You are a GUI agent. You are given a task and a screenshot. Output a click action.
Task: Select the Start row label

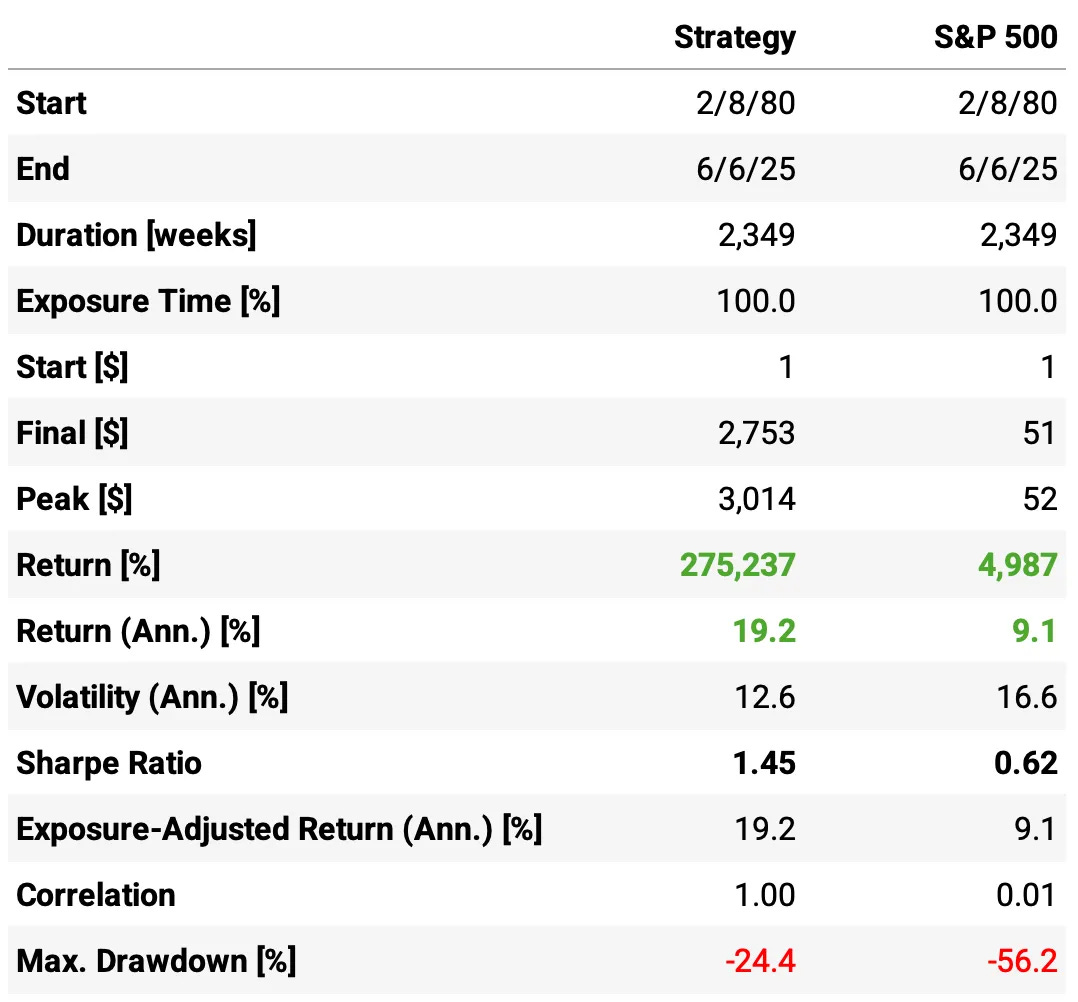[x=52, y=103]
